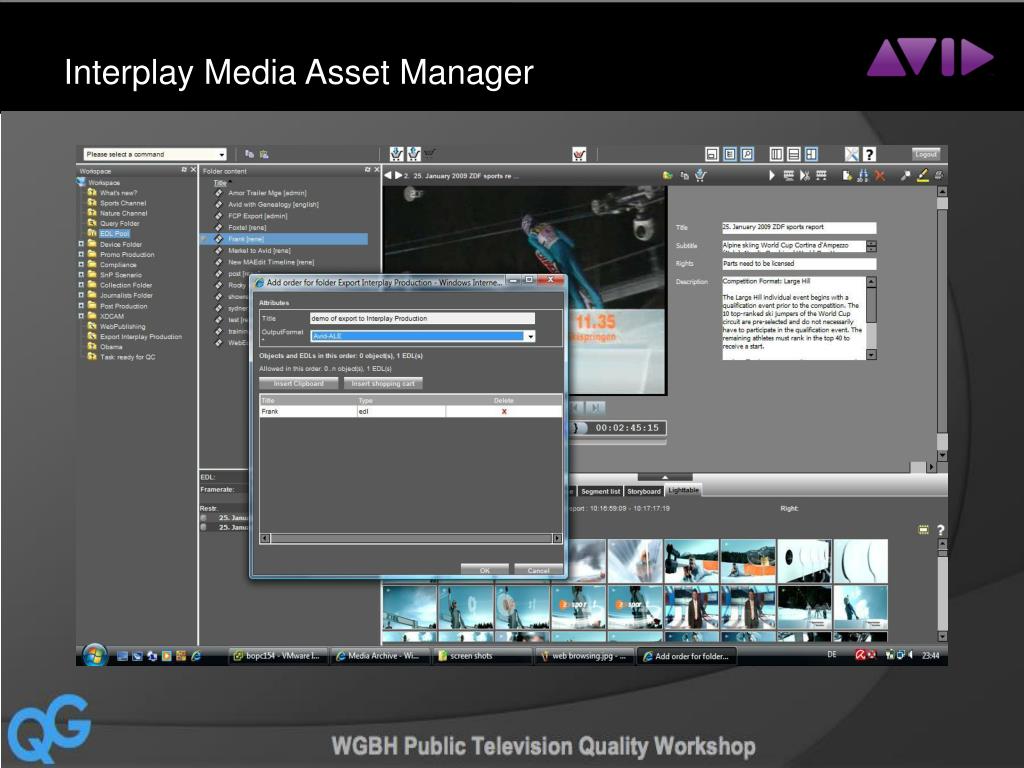Click the greyed-out shopping cart icon

(x=429, y=153)
